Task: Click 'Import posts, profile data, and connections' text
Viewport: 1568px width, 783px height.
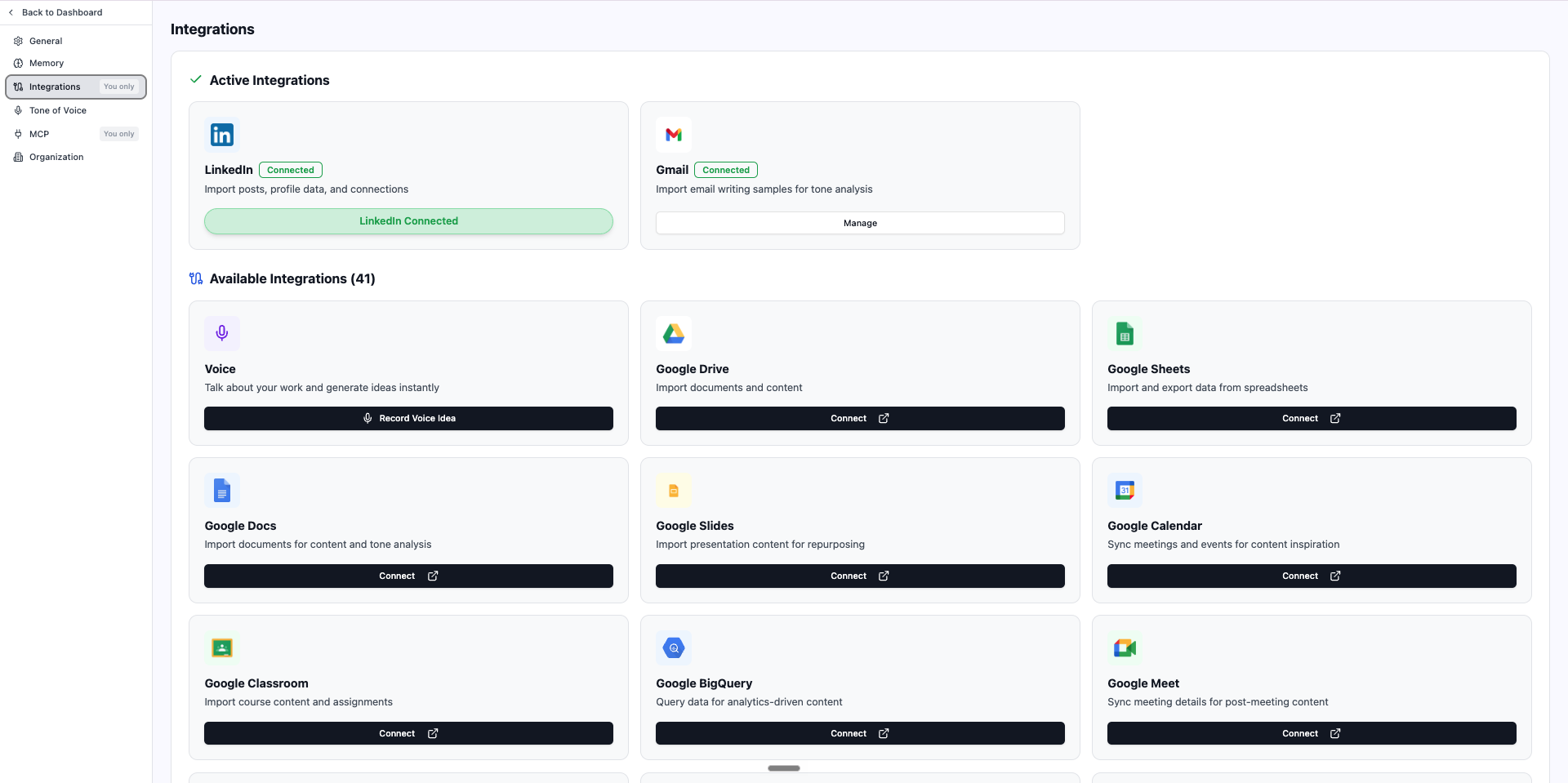Action: pos(306,189)
